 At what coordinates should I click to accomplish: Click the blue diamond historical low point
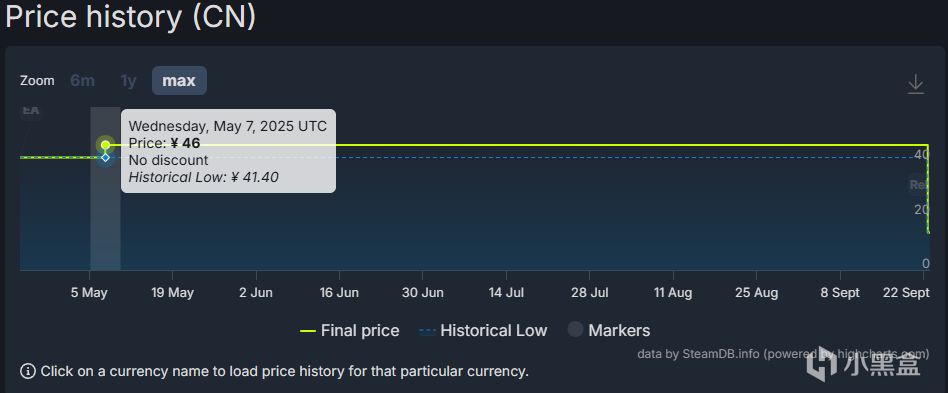(x=106, y=157)
